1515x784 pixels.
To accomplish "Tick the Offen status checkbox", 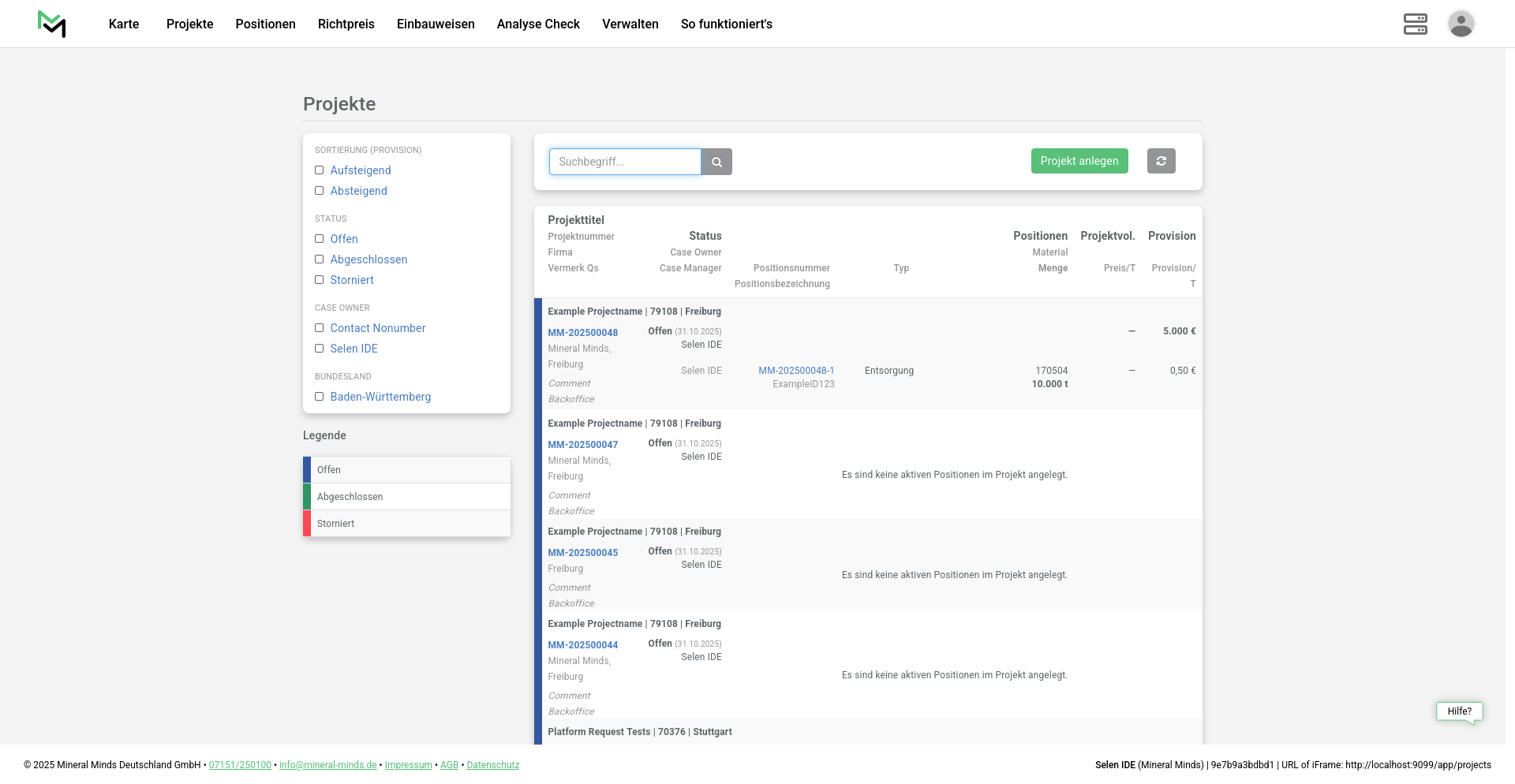I will [320, 239].
